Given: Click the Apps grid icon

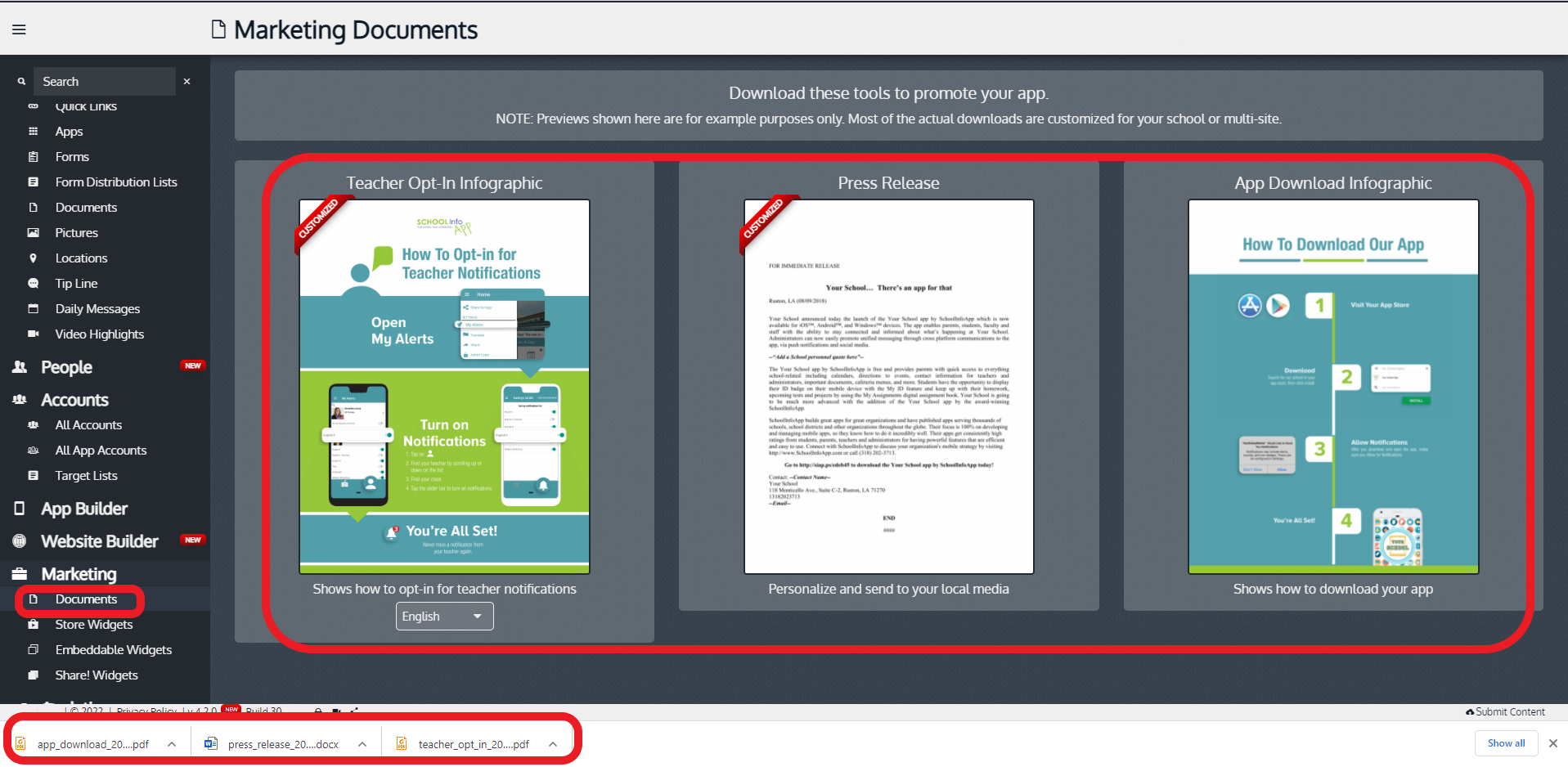Looking at the screenshot, I should (34, 132).
